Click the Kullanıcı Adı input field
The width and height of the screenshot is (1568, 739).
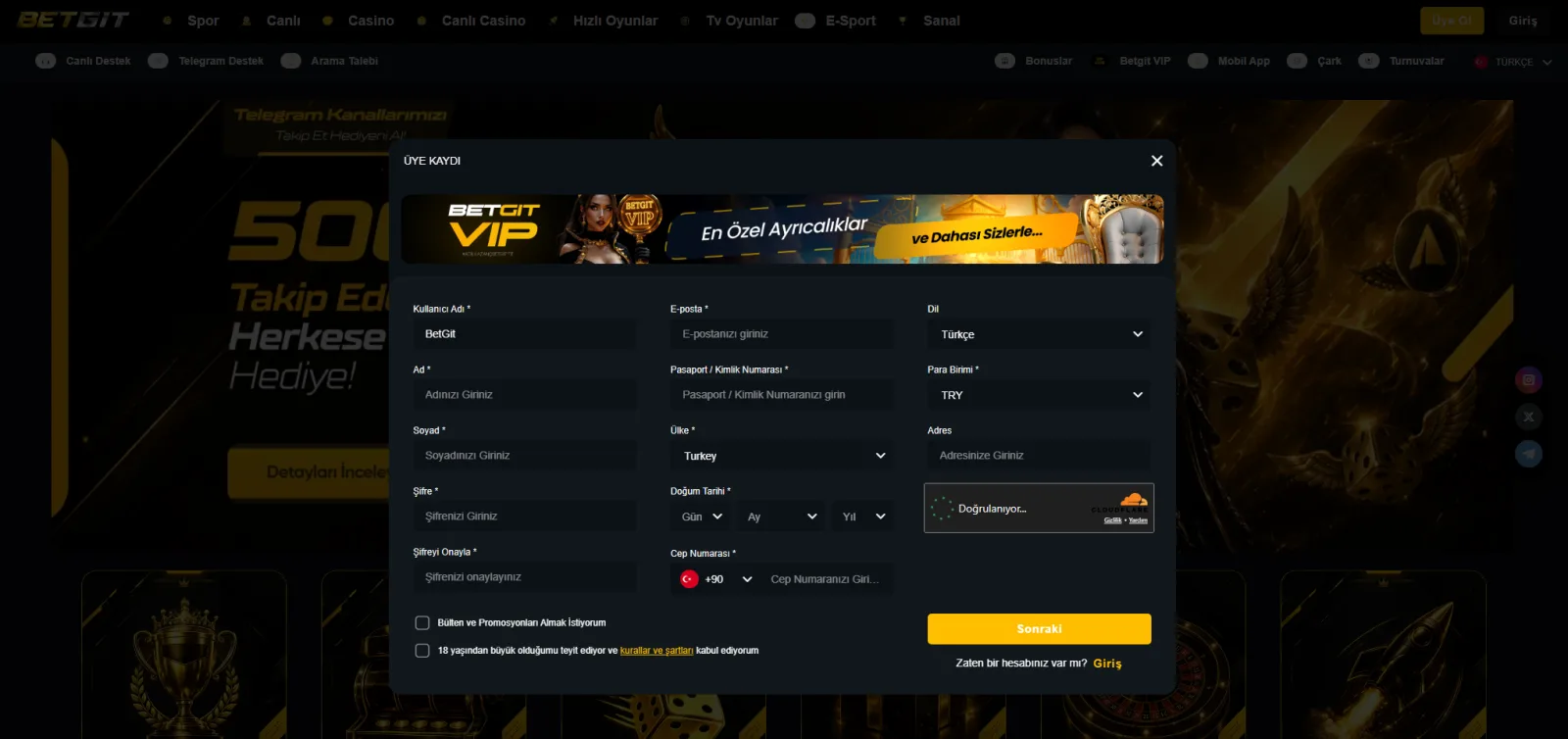coord(524,334)
